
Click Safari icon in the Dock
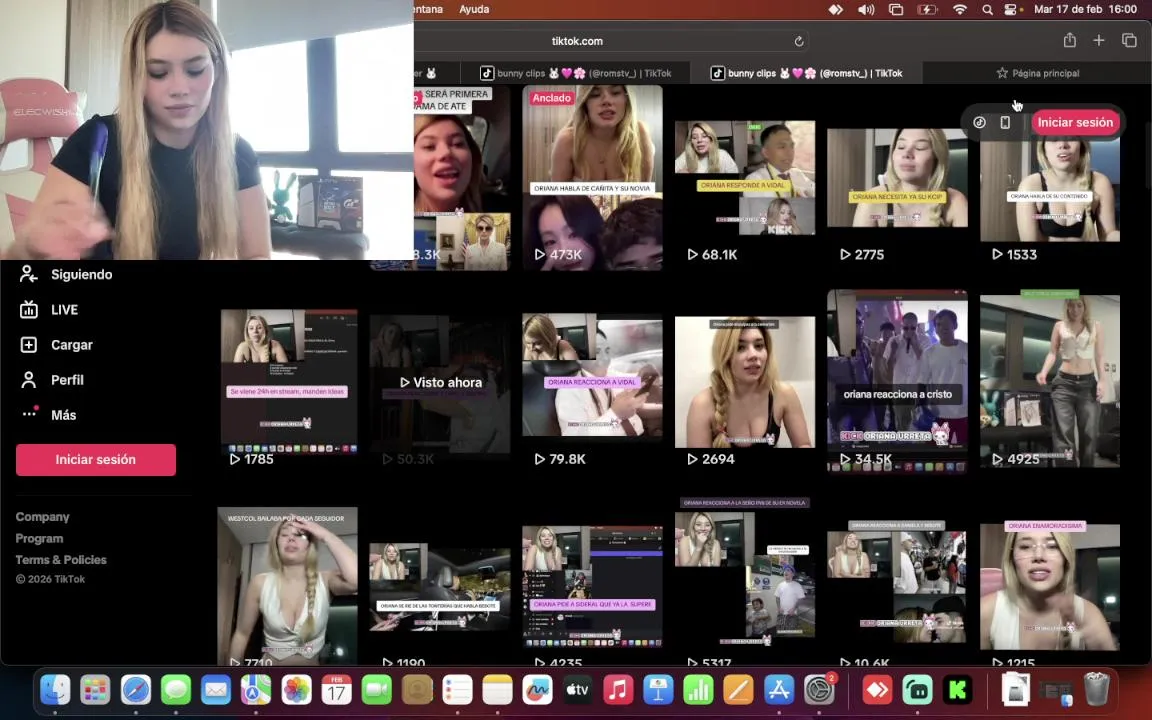(136, 690)
